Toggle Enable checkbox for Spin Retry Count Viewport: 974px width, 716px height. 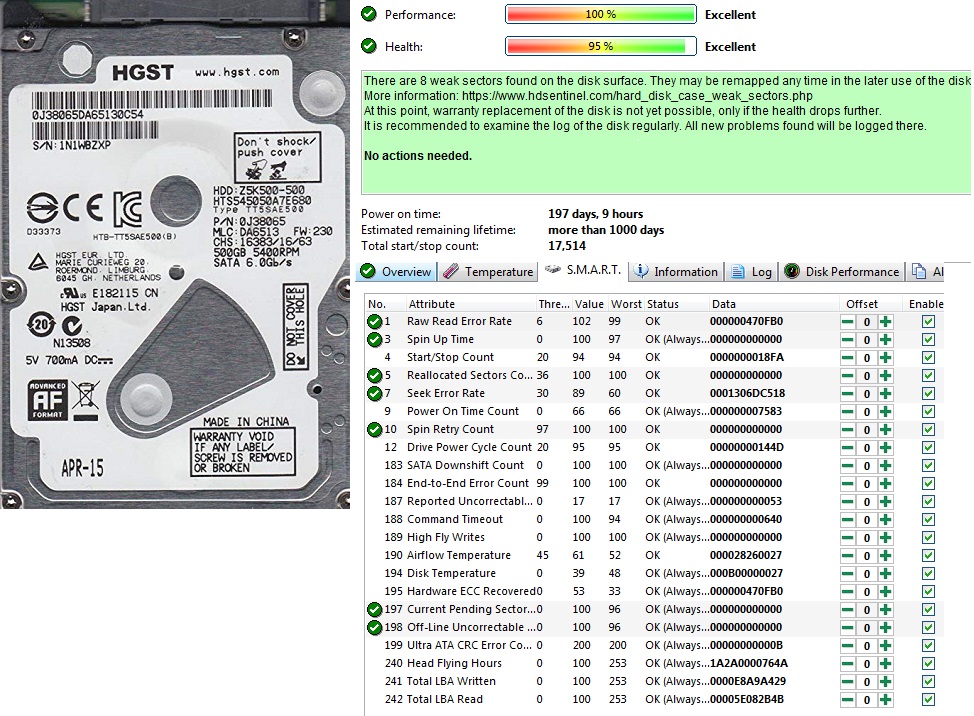tap(928, 430)
